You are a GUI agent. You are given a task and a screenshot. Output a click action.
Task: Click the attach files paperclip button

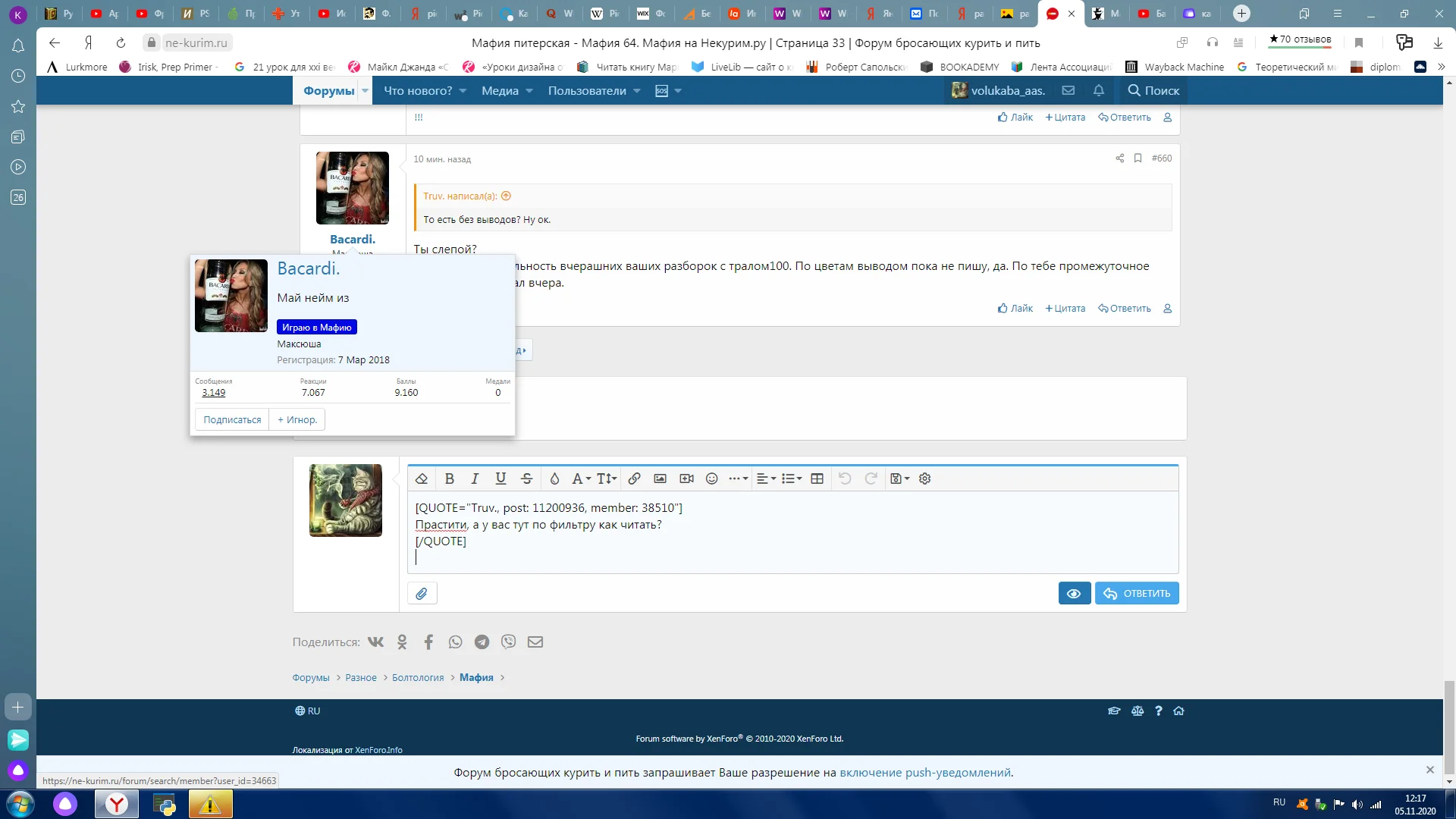pos(422,594)
